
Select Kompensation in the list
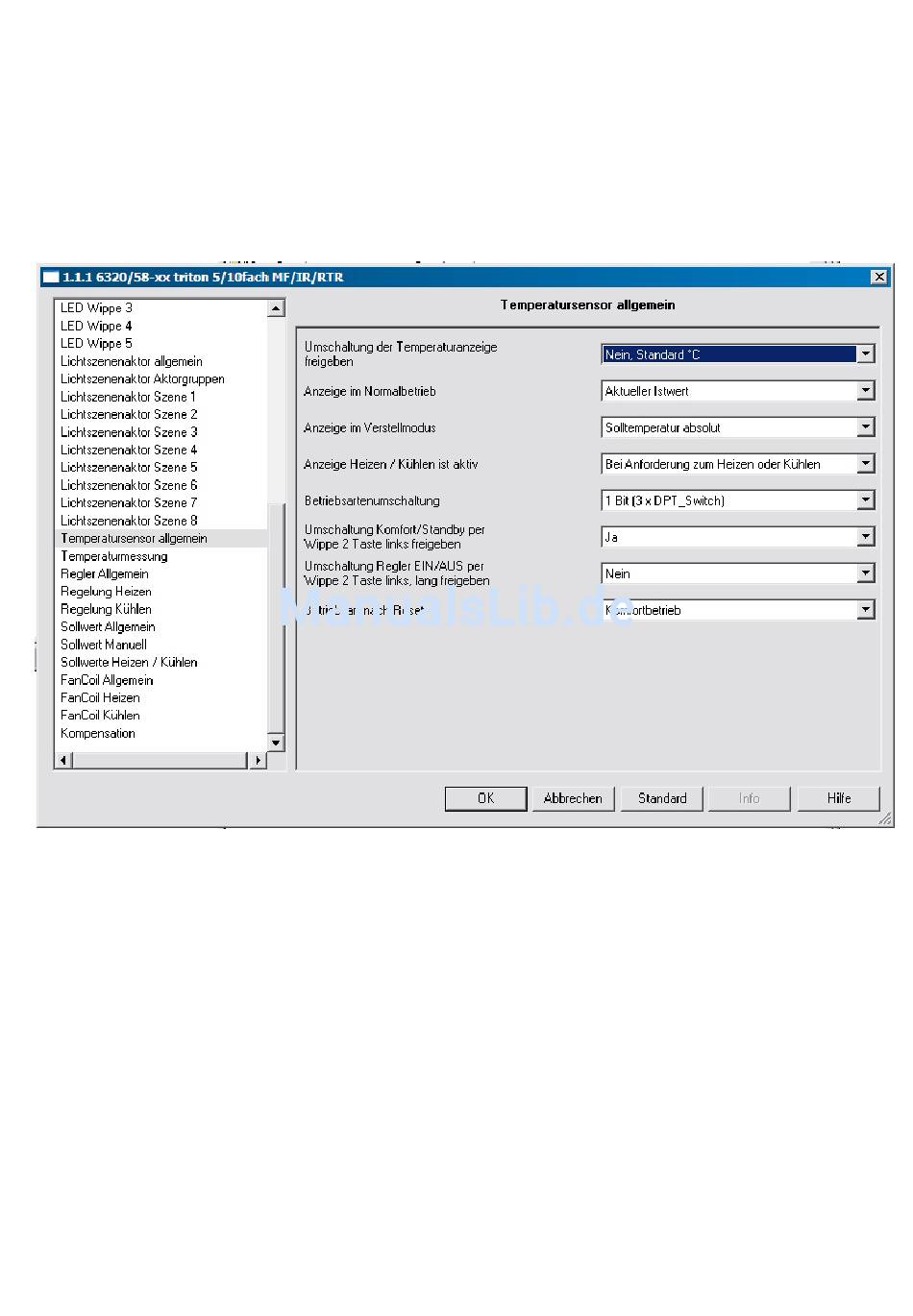[x=98, y=733]
